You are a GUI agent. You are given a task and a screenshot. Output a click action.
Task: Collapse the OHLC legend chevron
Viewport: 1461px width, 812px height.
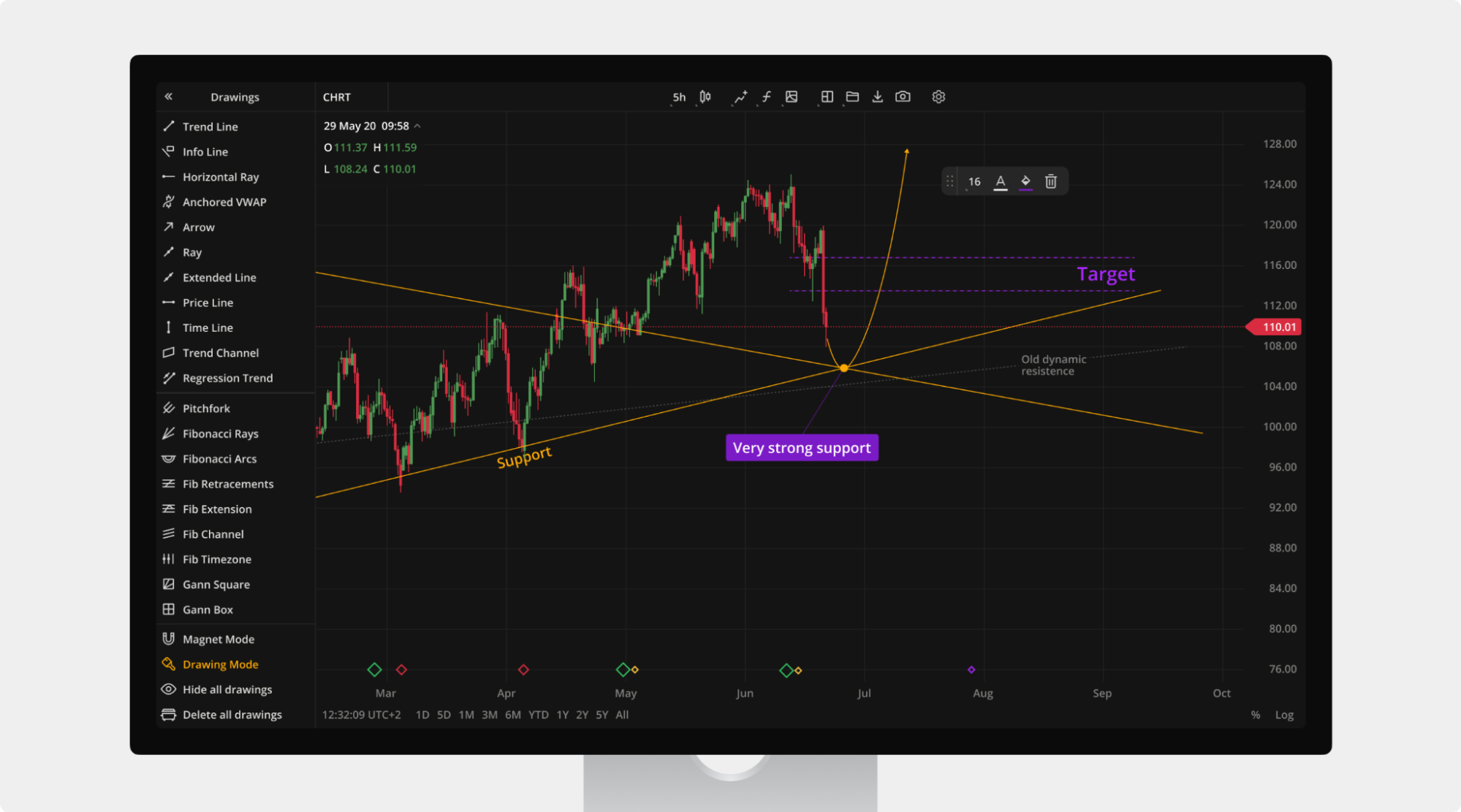point(417,126)
